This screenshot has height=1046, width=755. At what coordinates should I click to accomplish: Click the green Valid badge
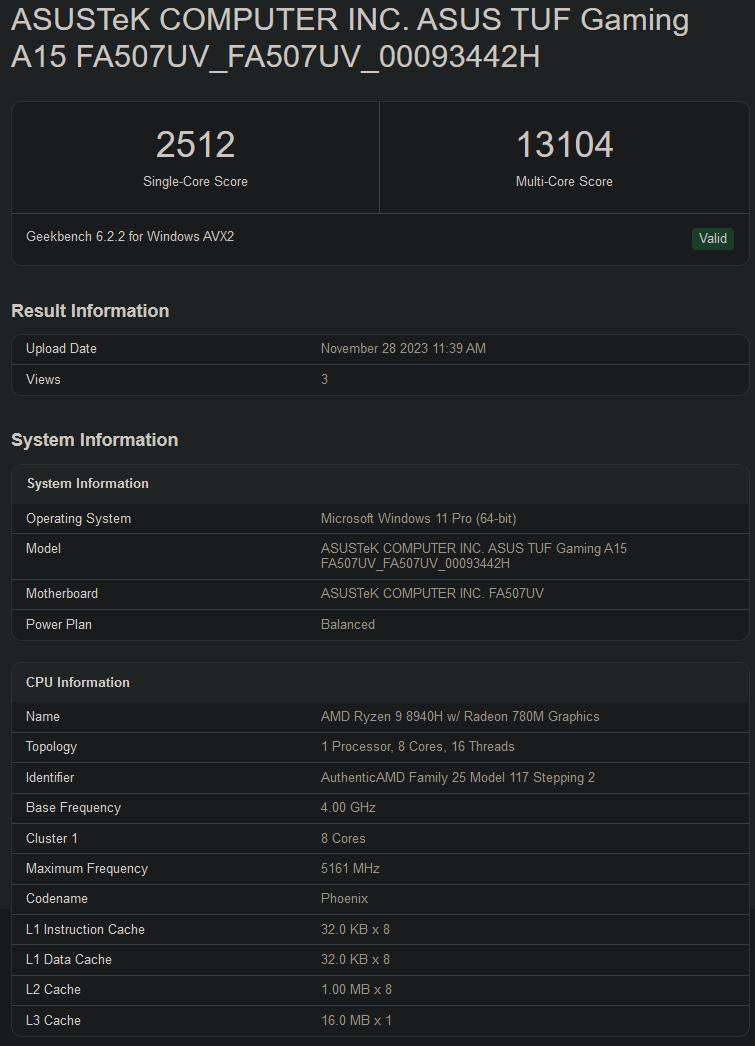click(x=712, y=239)
